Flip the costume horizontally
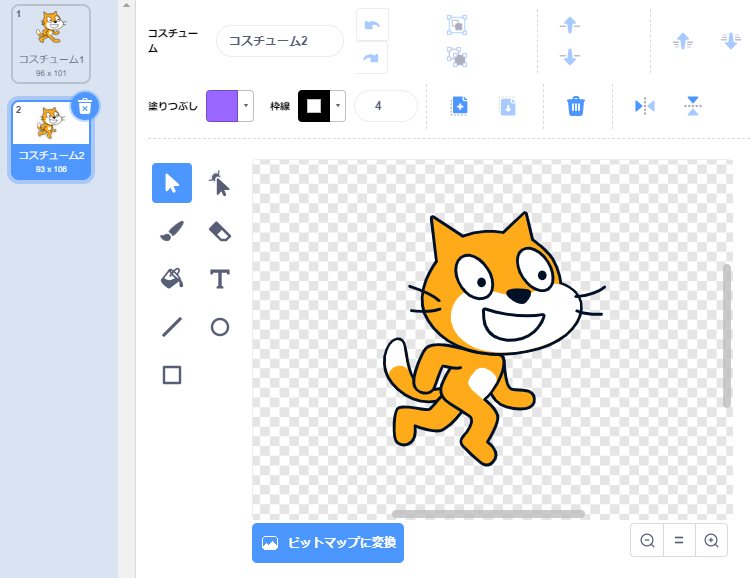The width and height of the screenshot is (752, 578). [645, 106]
